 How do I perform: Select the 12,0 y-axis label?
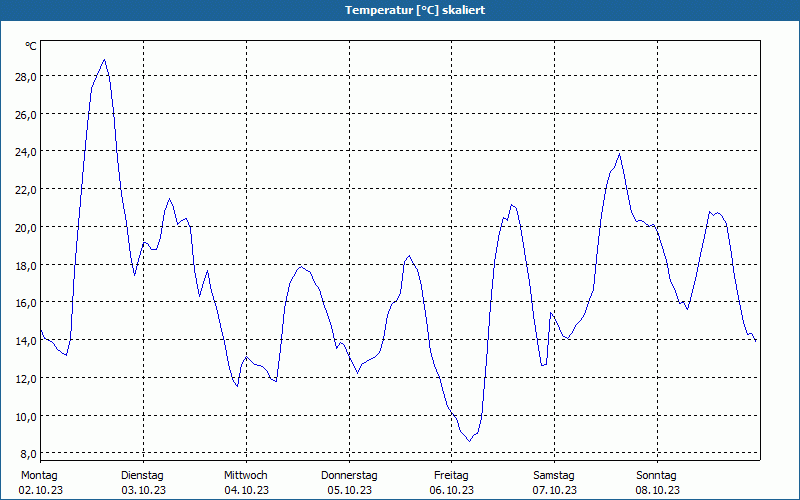tap(26, 379)
